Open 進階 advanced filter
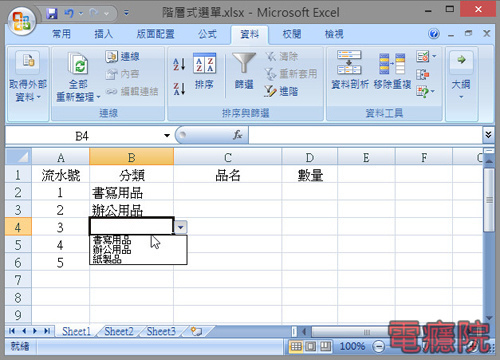Screen dimensions: 500x360 point(282,91)
